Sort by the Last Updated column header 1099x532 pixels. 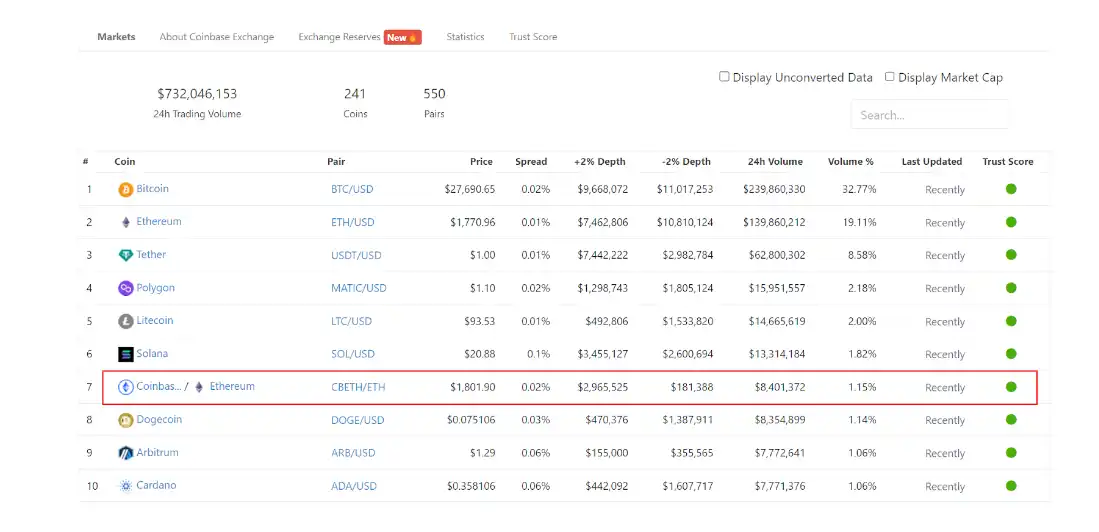click(931, 161)
